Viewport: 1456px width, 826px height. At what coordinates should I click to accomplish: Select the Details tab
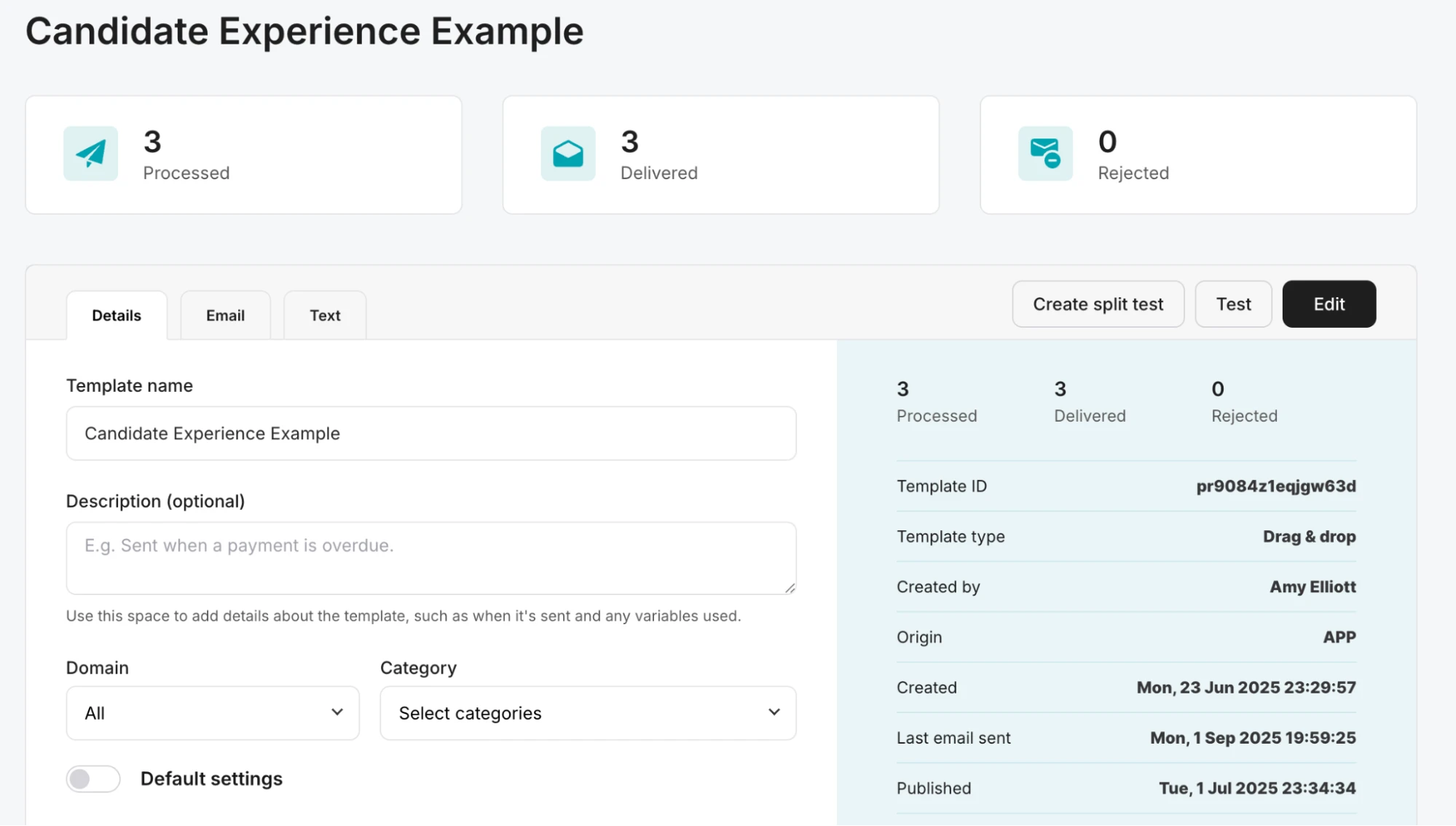pyautogui.click(x=116, y=315)
